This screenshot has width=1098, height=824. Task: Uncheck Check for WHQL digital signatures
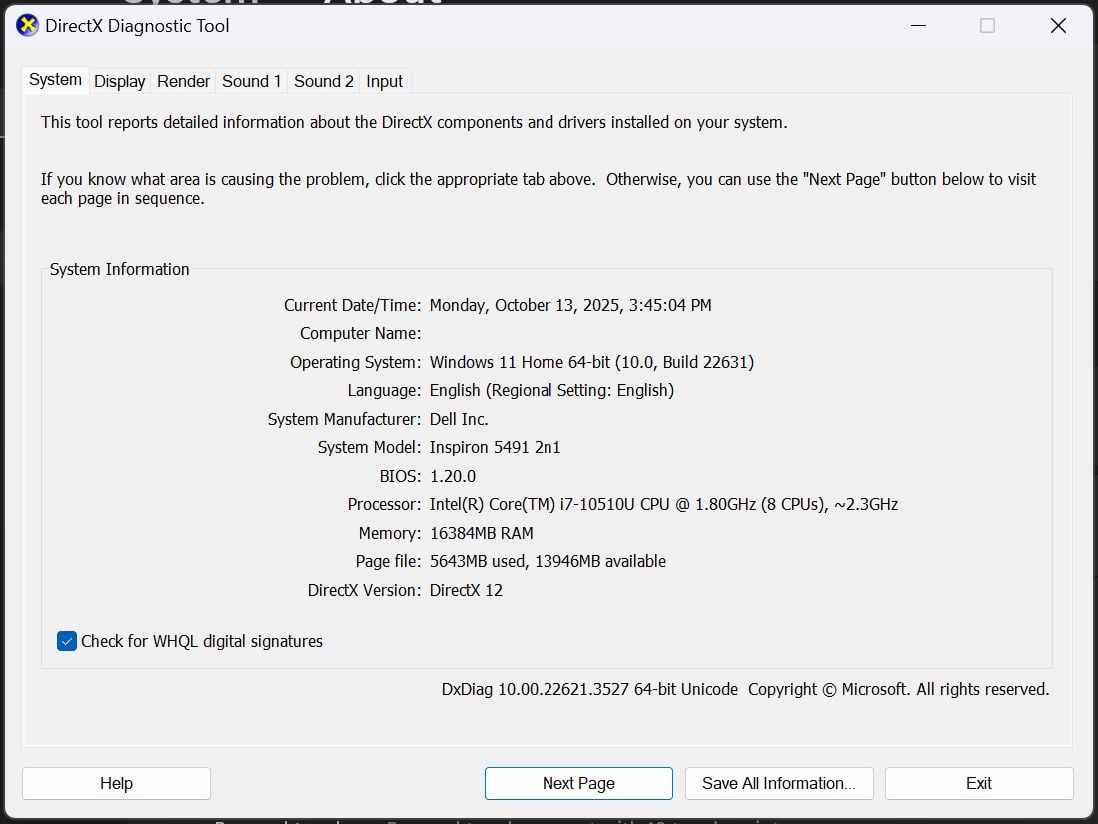tap(67, 641)
